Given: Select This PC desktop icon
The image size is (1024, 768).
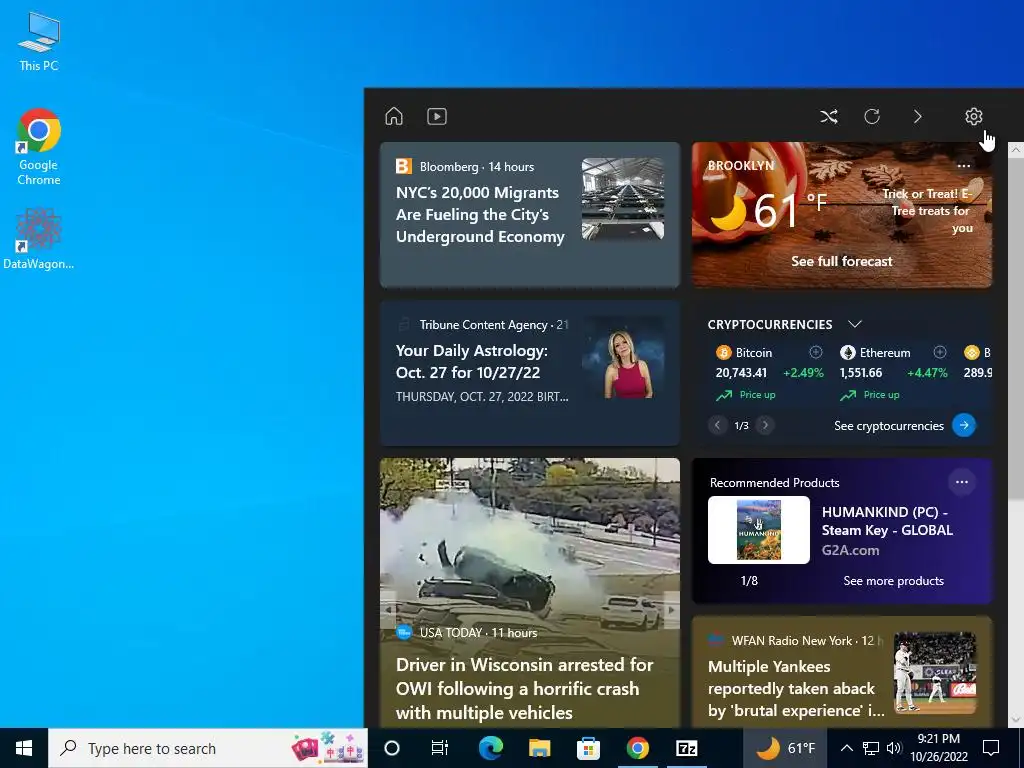Looking at the screenshot, I should click(39, 41).
